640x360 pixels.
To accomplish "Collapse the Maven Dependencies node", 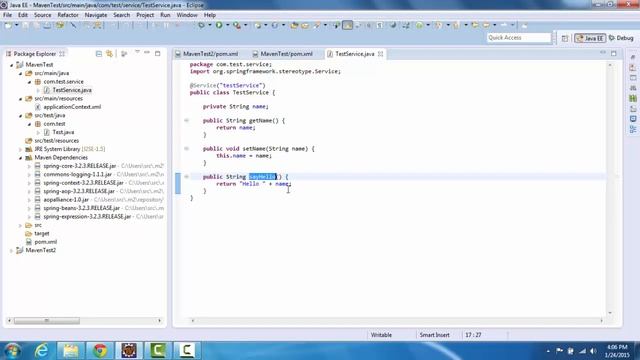I will coord(20,158).
